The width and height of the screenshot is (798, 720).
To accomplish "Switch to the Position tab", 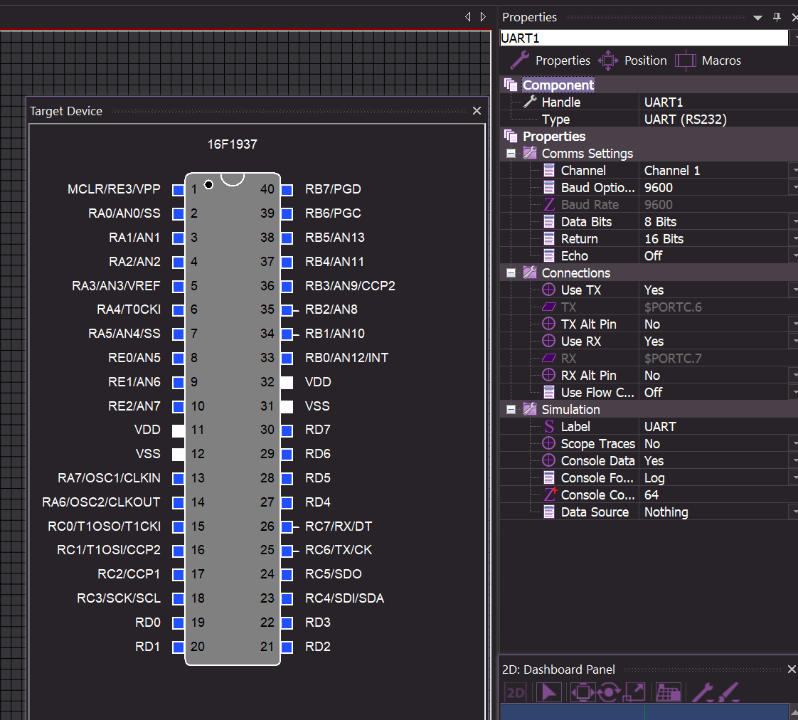I will (633, 61).
